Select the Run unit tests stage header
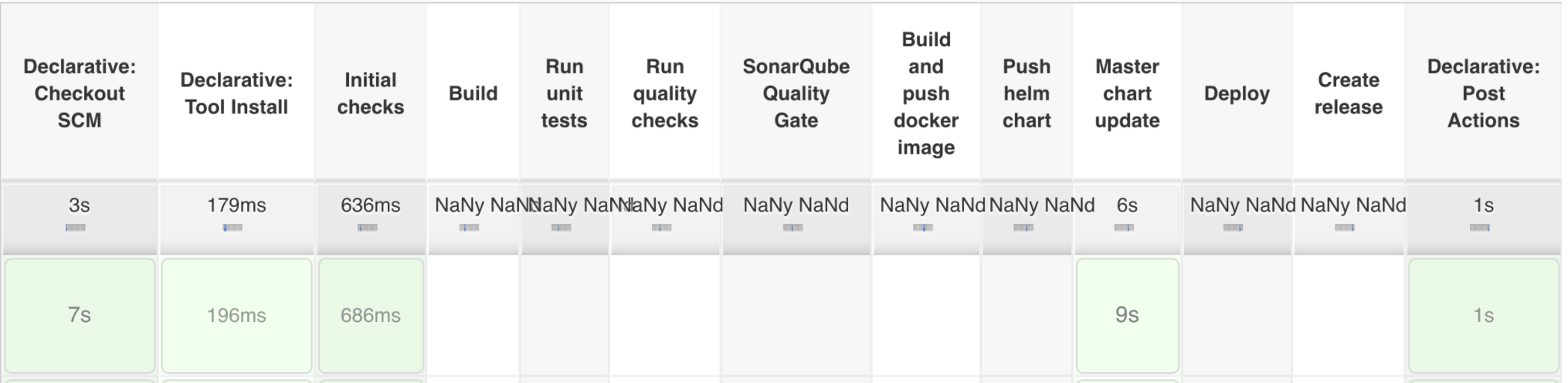Screen dimensions: 1568x383 (x=564, y=93)
